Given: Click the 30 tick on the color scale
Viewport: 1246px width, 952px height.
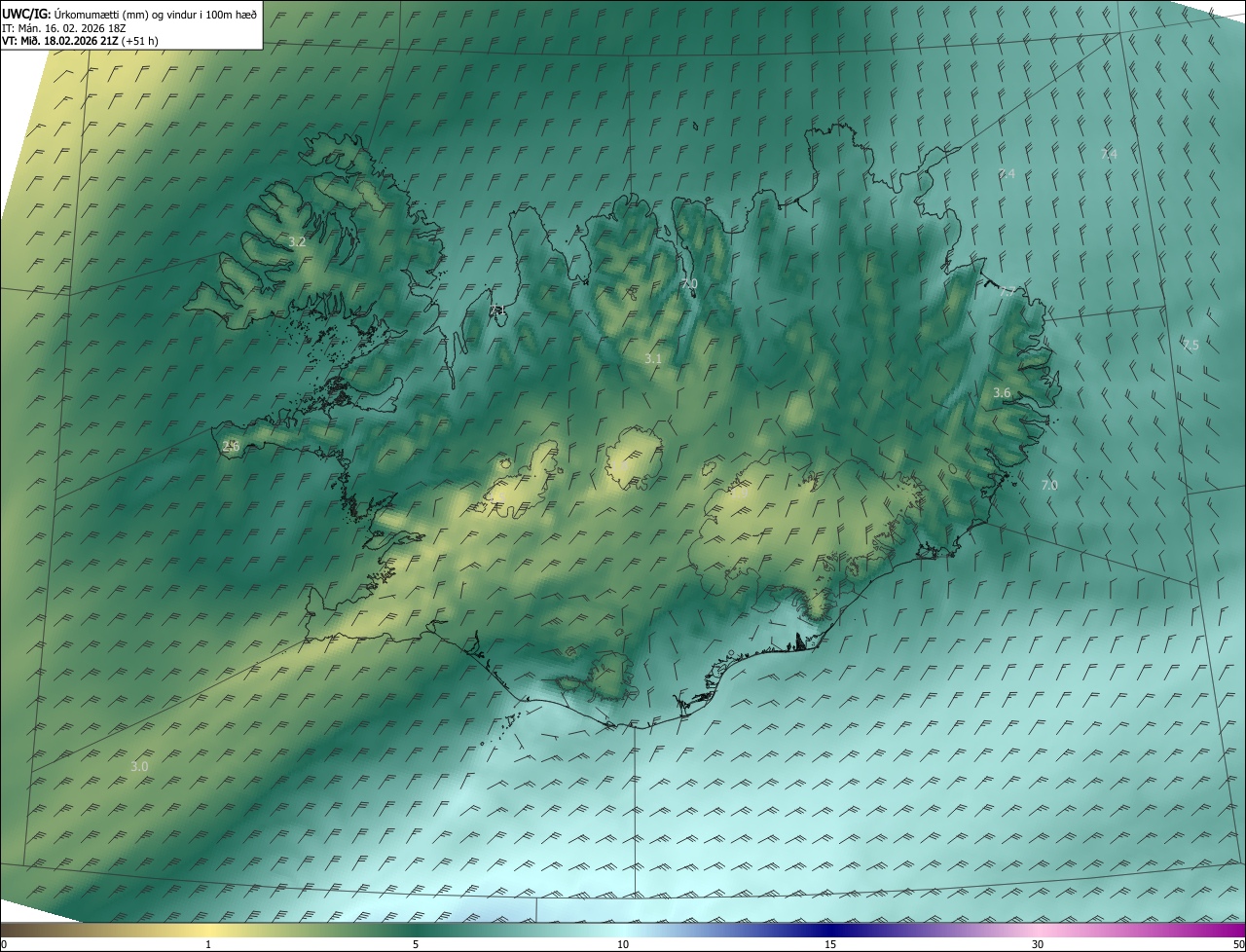Looking at the screenshot, I should click(1038, 945).
